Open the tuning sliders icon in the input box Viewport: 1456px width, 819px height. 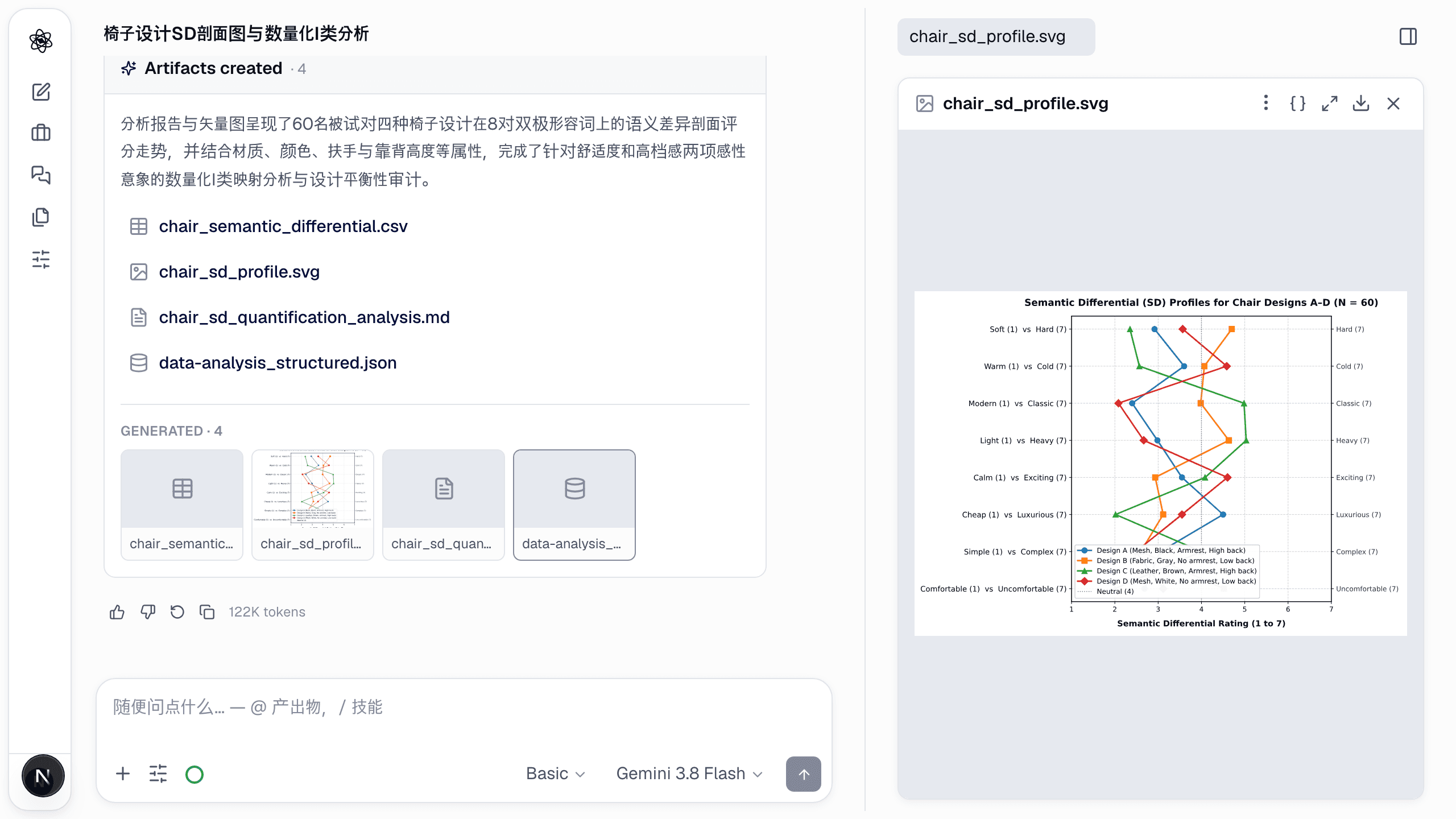tap(158, 773)
